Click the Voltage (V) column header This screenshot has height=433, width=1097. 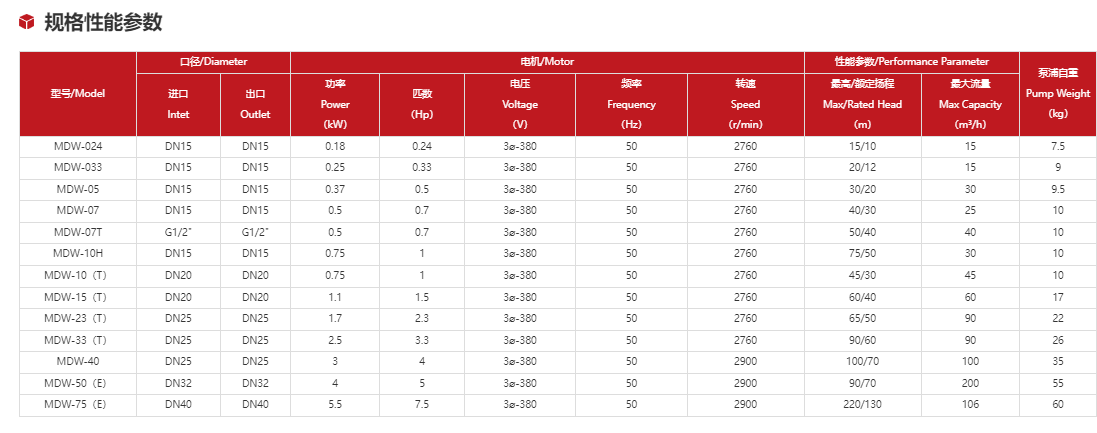[520, 104]
